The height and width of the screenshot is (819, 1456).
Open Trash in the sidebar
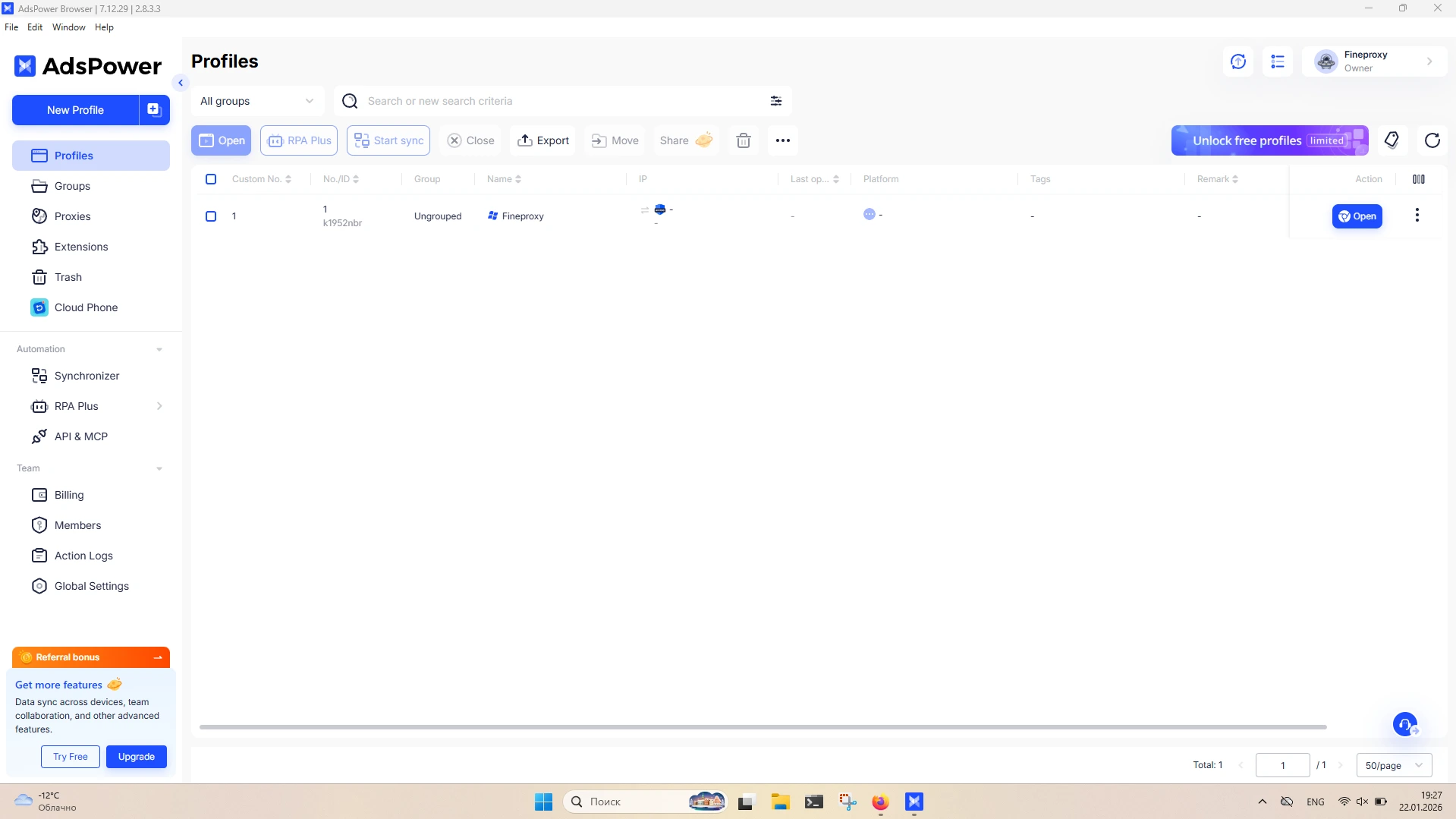click(91, 277)
